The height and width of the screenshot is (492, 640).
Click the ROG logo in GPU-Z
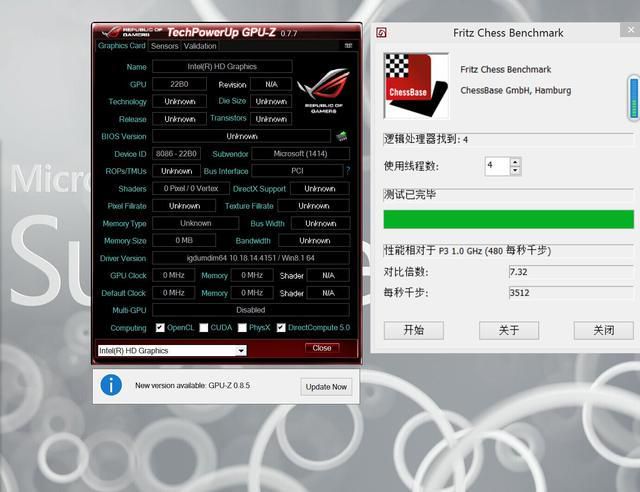[x=324, y=90]
